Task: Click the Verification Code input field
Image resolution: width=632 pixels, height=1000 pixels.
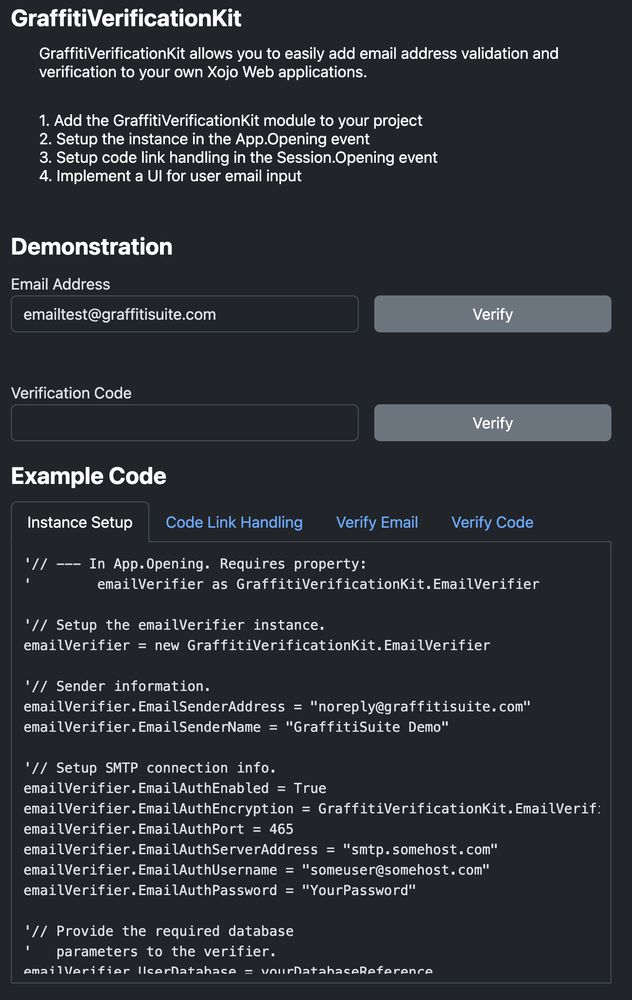Action: point(185,423)
